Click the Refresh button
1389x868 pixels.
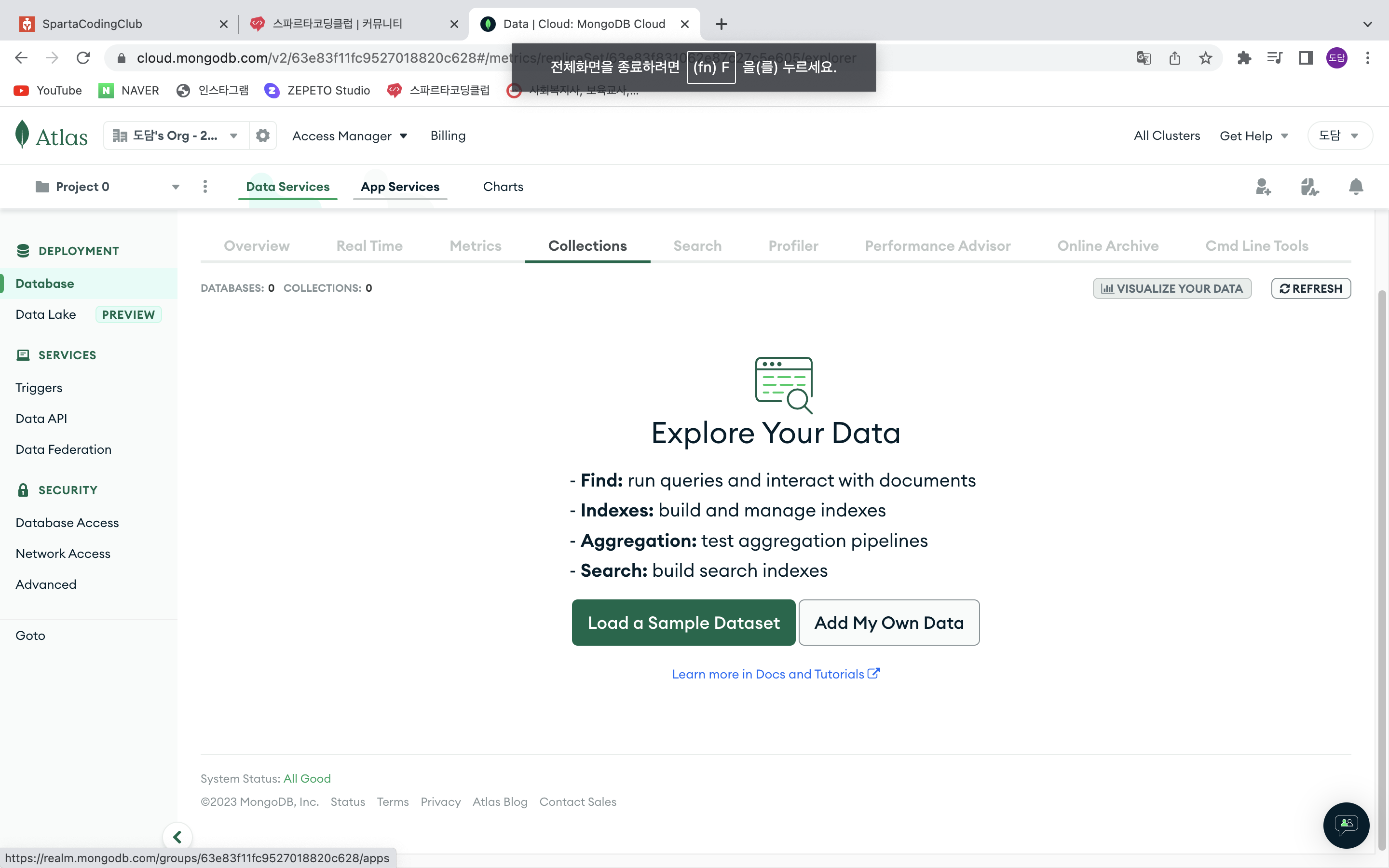pyautogui.click(x=1311, y=288)
